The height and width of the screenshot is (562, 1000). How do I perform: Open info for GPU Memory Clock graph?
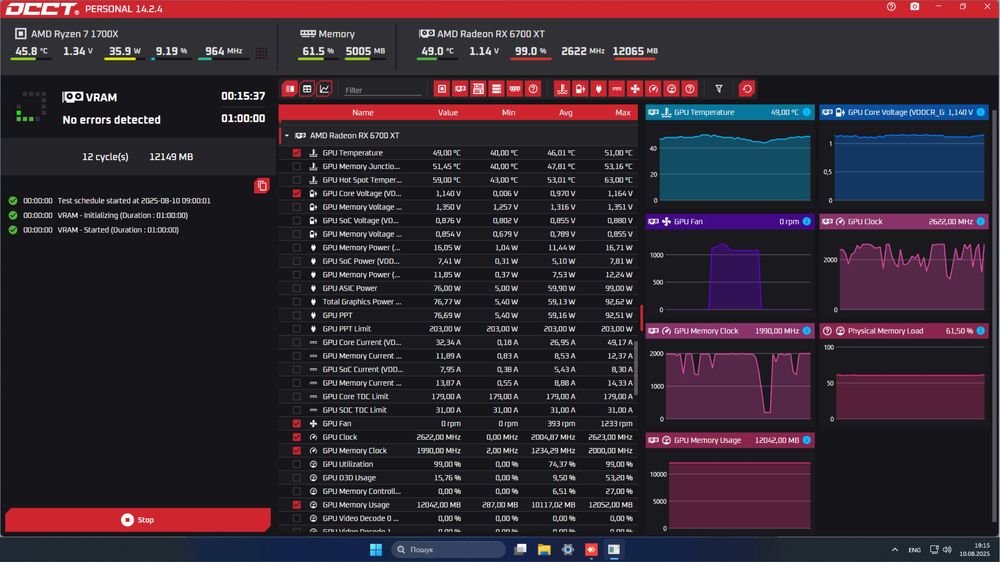807,331
